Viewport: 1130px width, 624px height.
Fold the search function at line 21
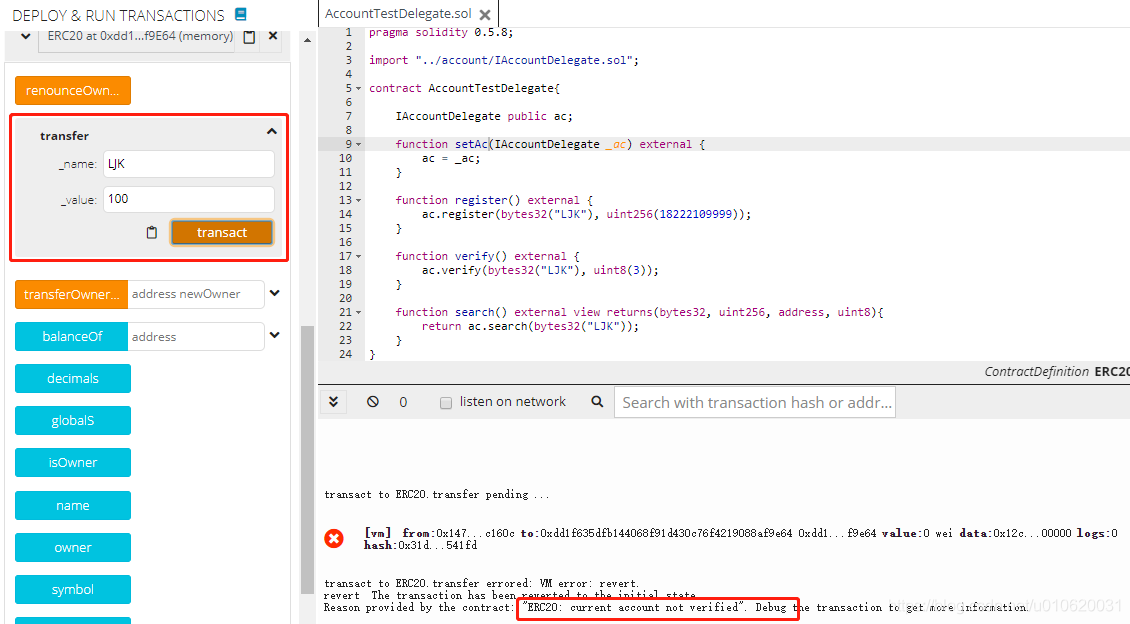[359, 312]
